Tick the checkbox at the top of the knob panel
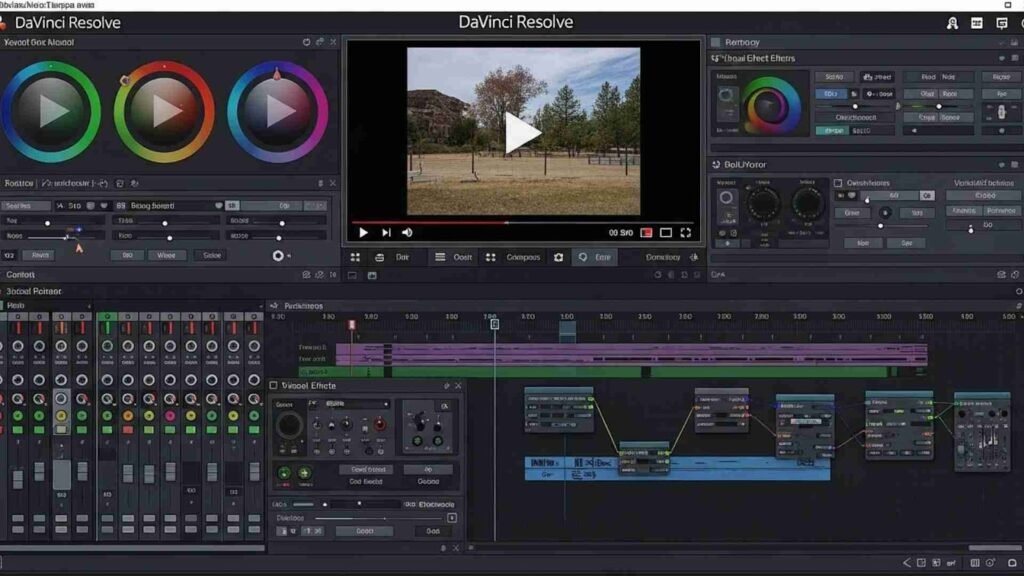 (x=838, y=184)
